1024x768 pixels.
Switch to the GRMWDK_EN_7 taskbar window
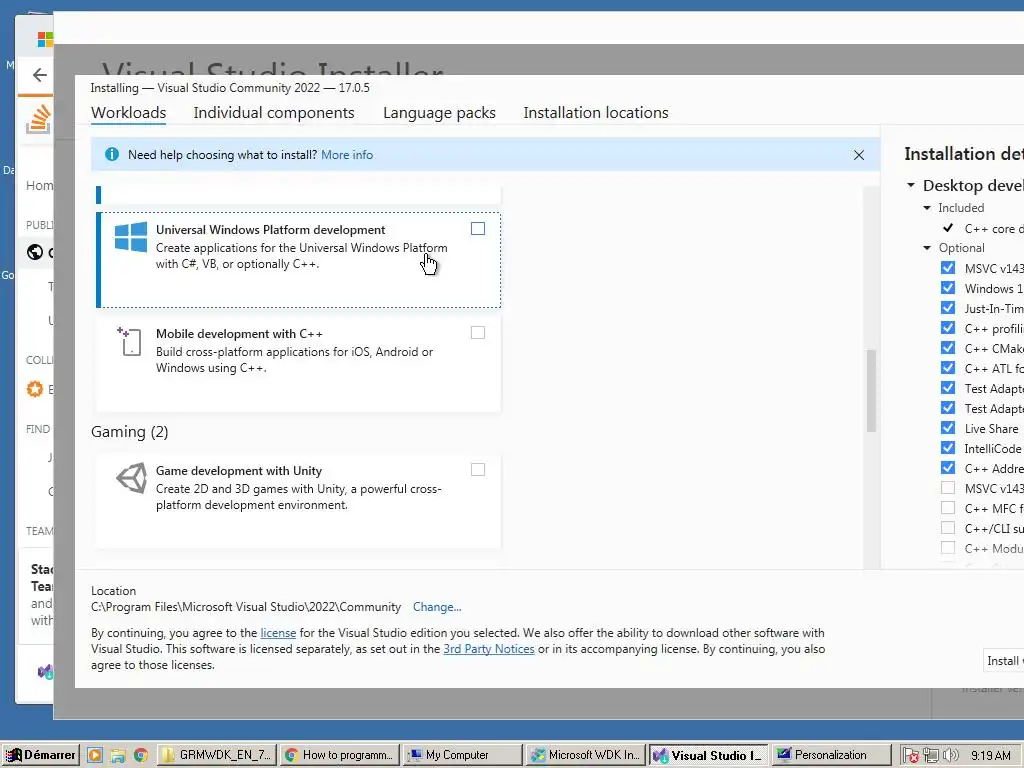(217, 755)
